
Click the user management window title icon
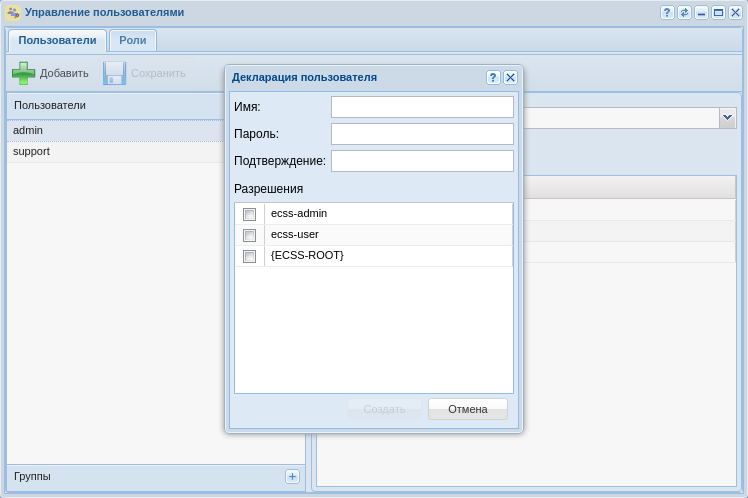coord(13,13)
